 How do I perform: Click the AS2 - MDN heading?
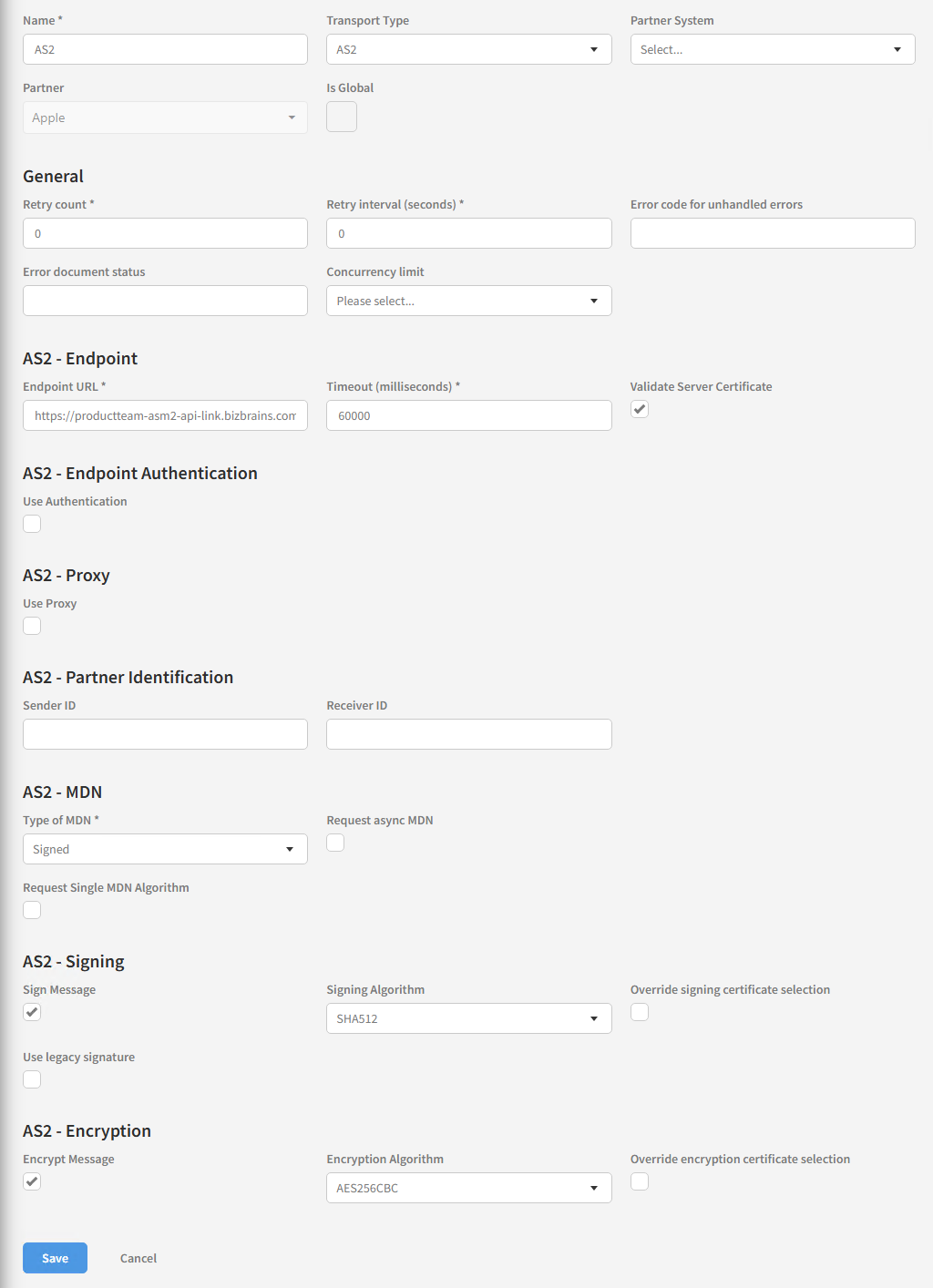63,792
